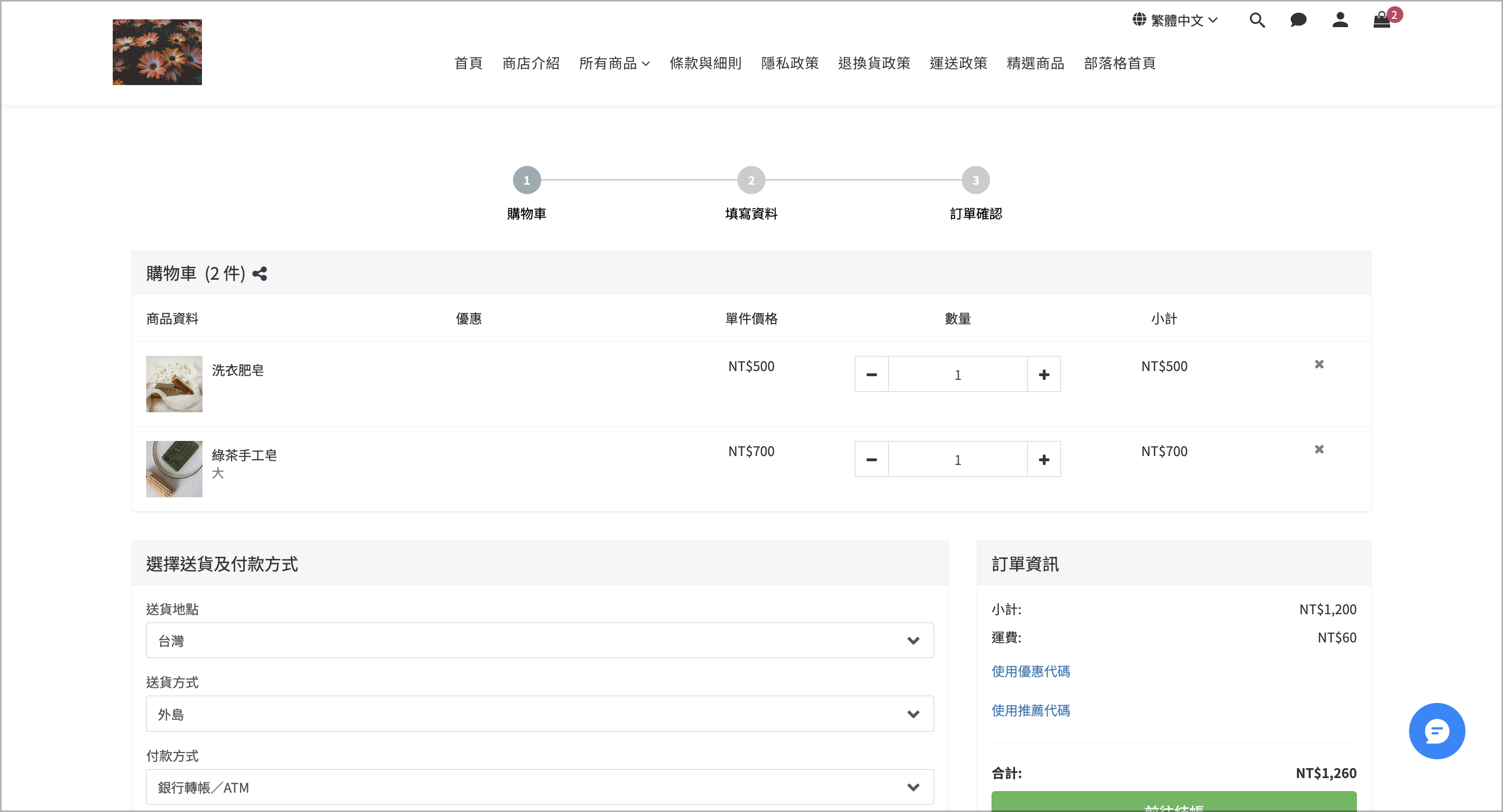Open the shopping bag cart icon
The image size is (1503, 812).
click(1381, 20)
